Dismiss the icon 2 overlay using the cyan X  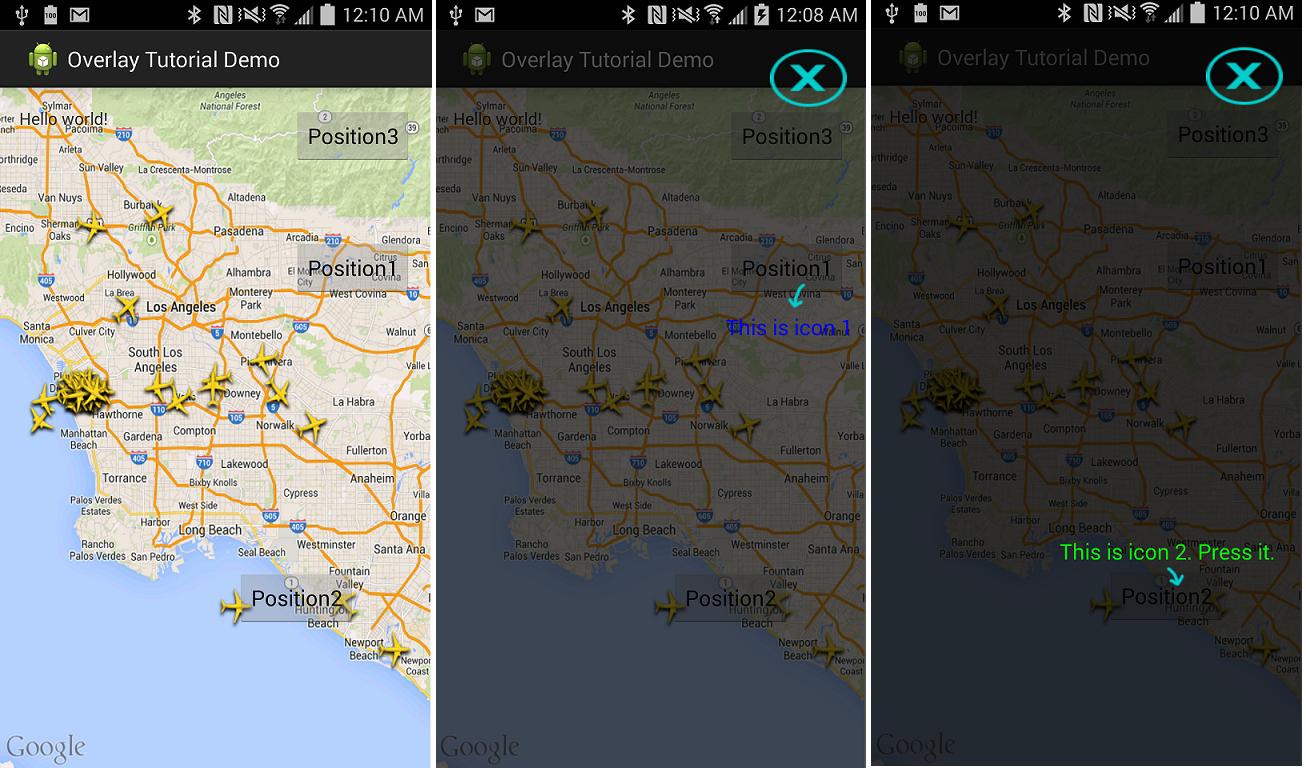click(x=1244, y=77)
